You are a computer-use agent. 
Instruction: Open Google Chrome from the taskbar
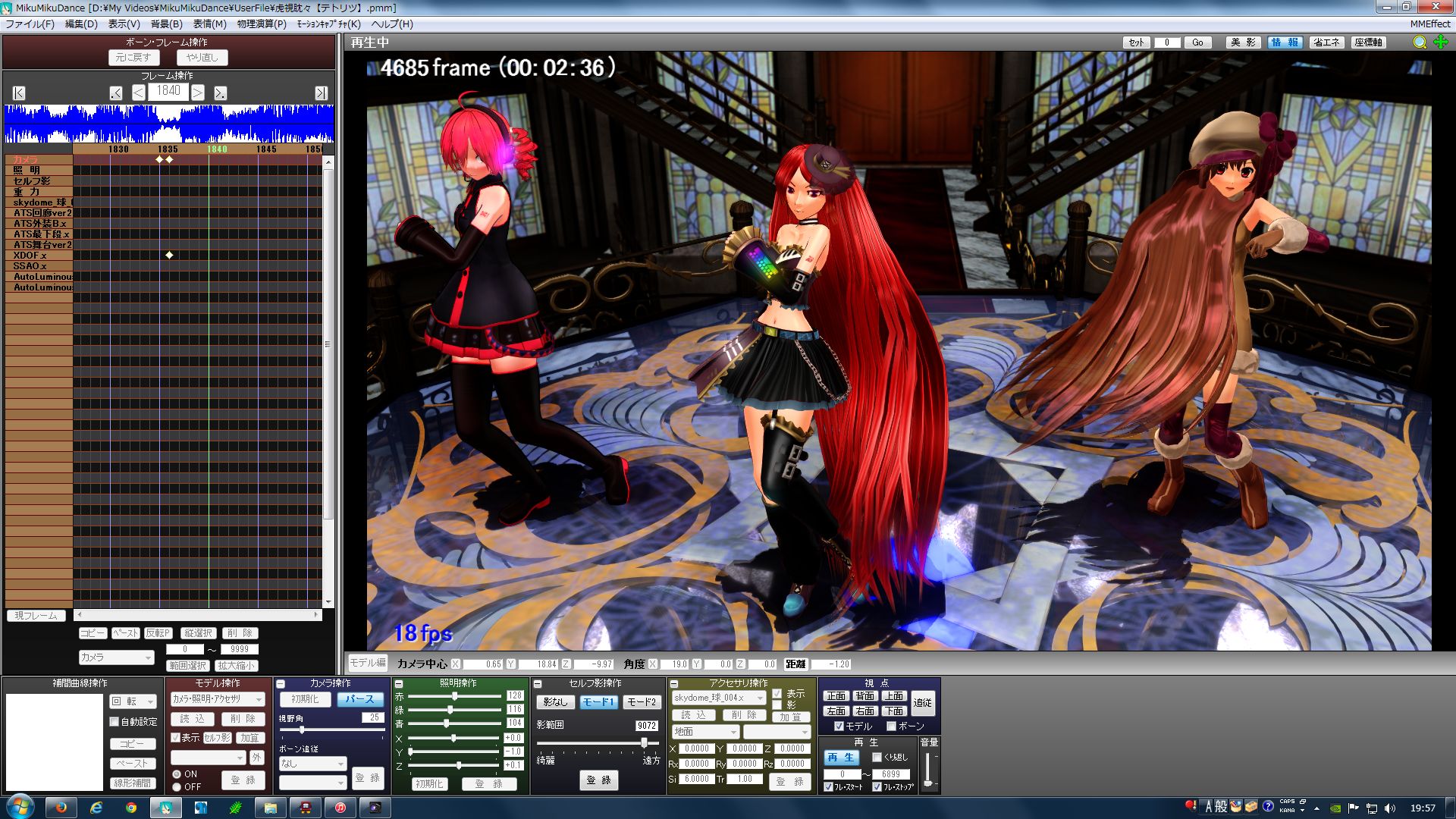(131, 808)
